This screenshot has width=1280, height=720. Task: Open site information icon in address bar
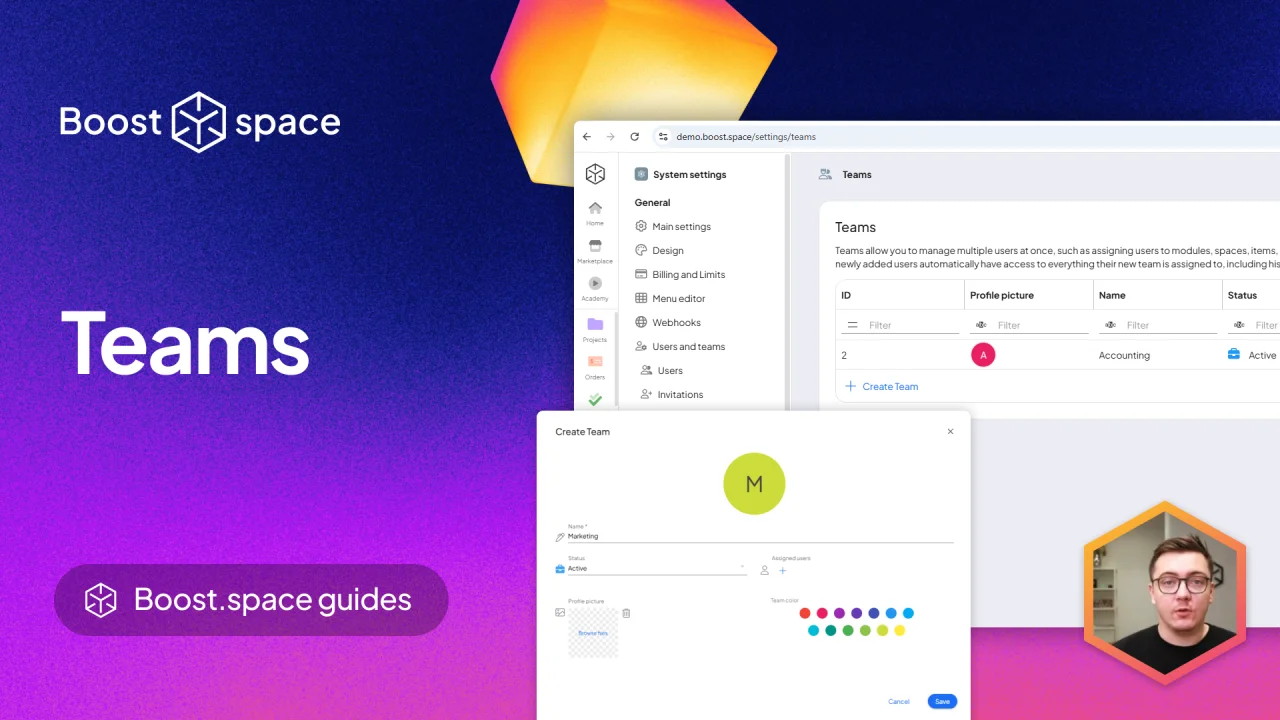pos(662,137)
